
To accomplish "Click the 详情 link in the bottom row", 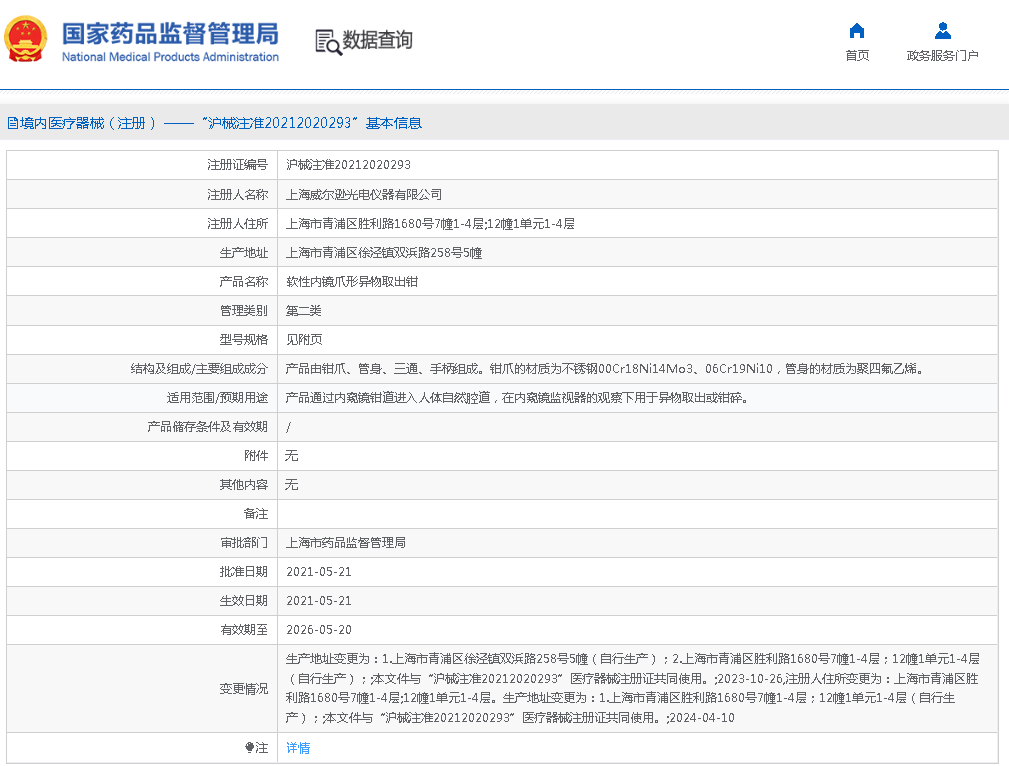I will pyautogui.click(x=298, y=748).
